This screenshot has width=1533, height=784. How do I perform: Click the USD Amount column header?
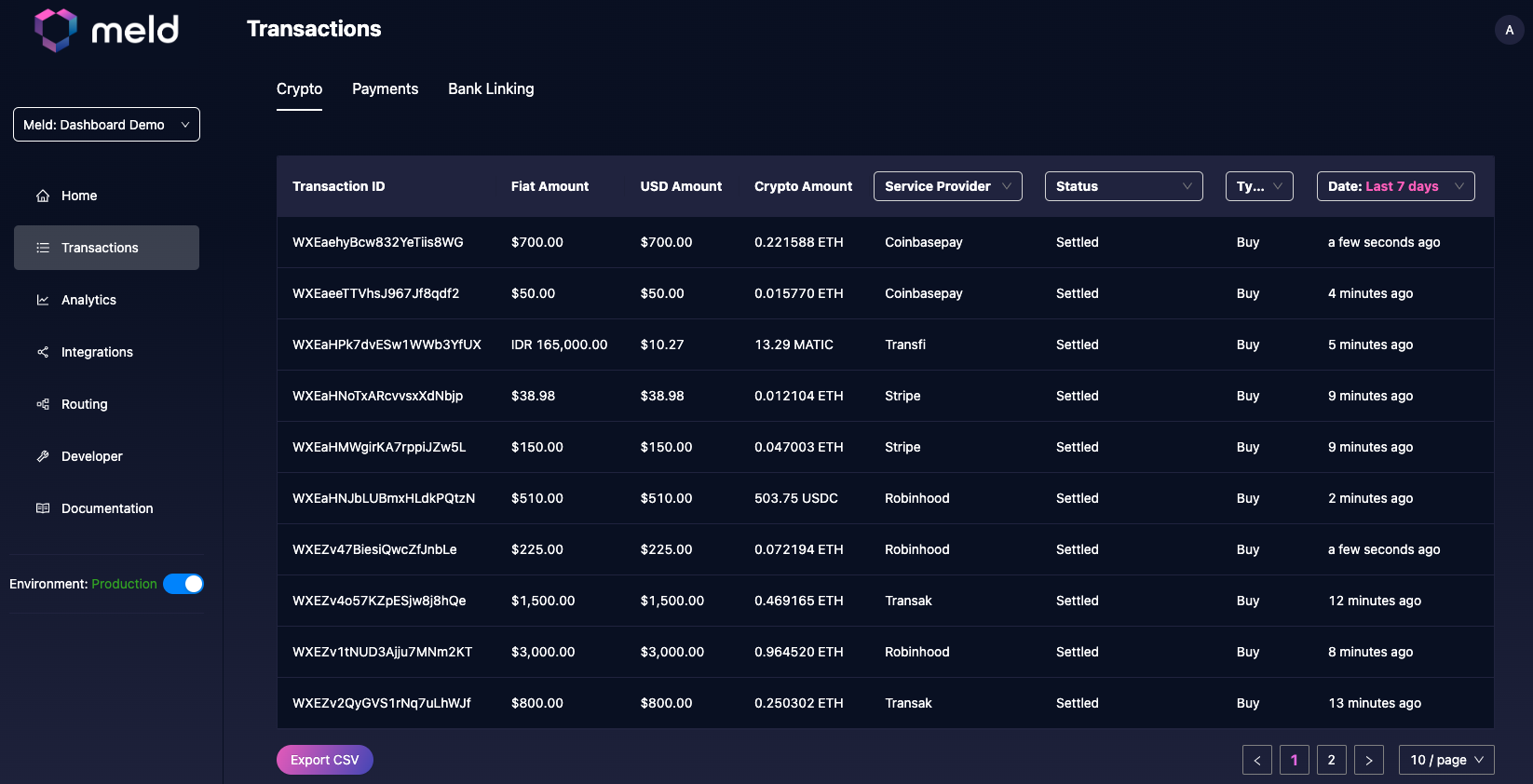(x=681, y=186)
